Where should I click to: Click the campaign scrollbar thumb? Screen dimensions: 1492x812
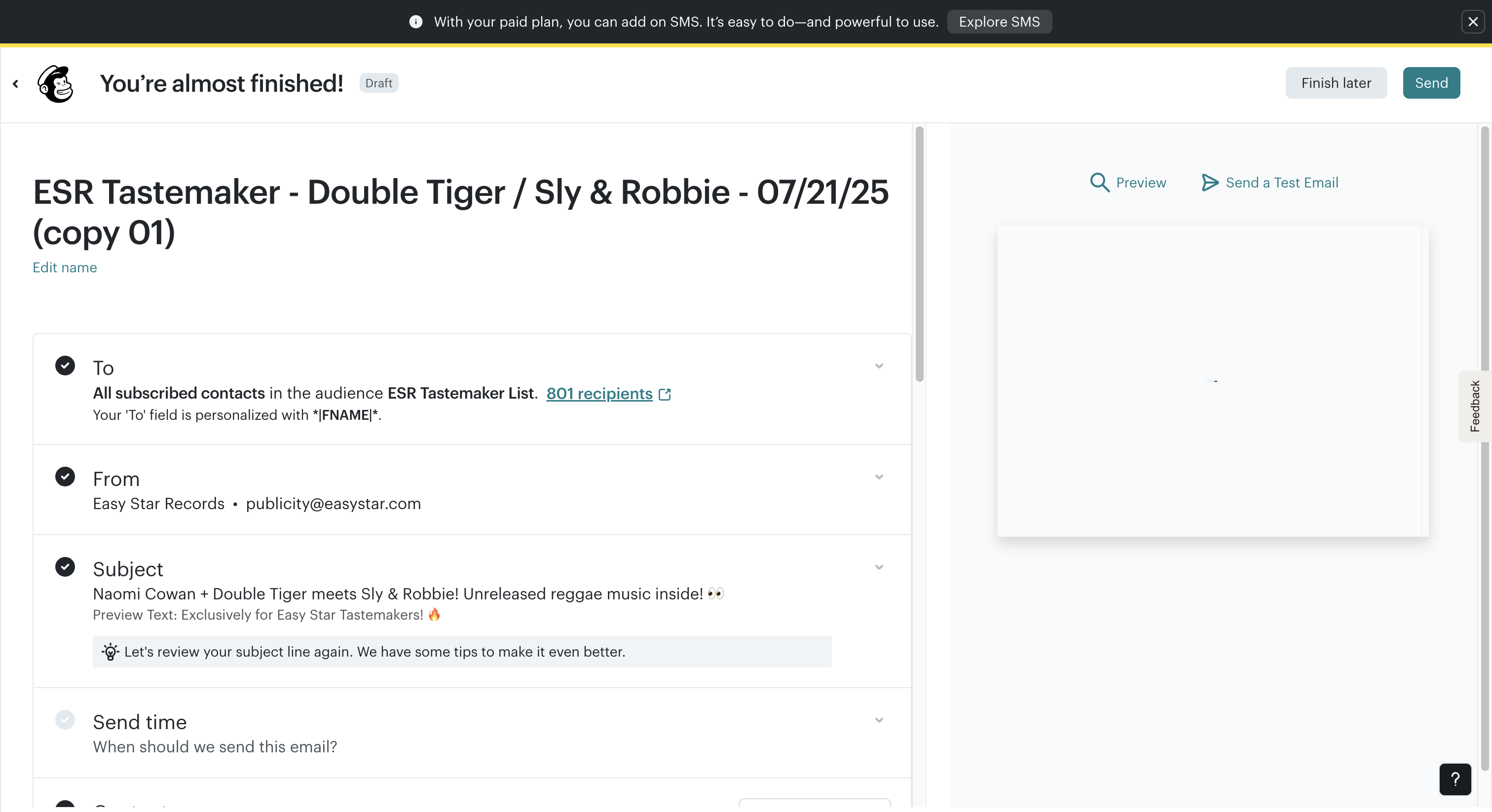pos(919,254)
